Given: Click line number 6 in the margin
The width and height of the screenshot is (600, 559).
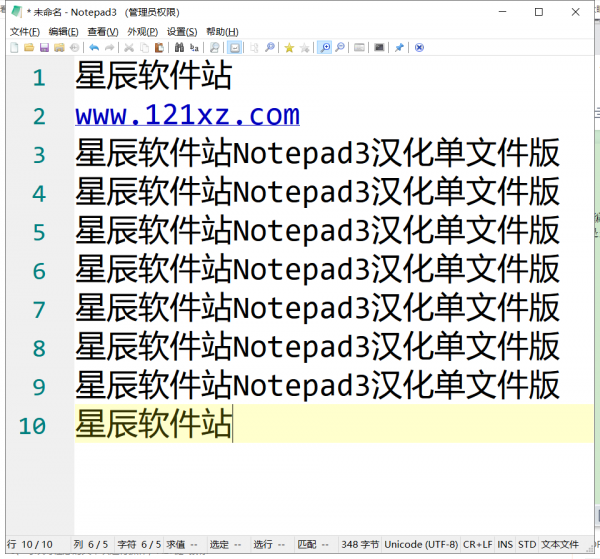Looking at the screenshot, I should tap(39, 271).
